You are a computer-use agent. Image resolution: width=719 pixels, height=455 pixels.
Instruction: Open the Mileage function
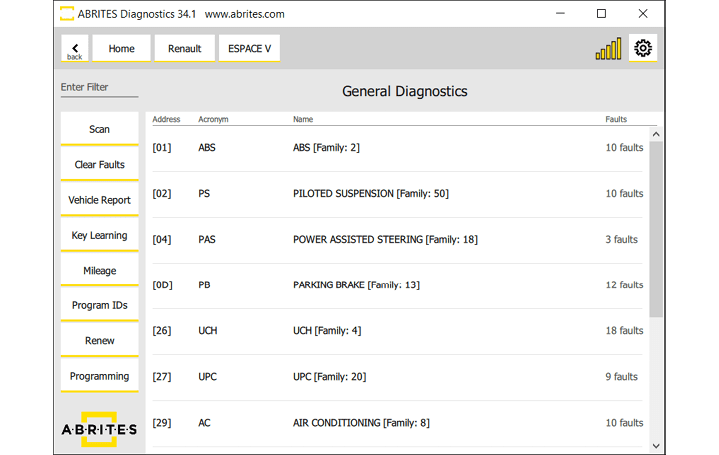pyautogui.click(x=99, y=271)
